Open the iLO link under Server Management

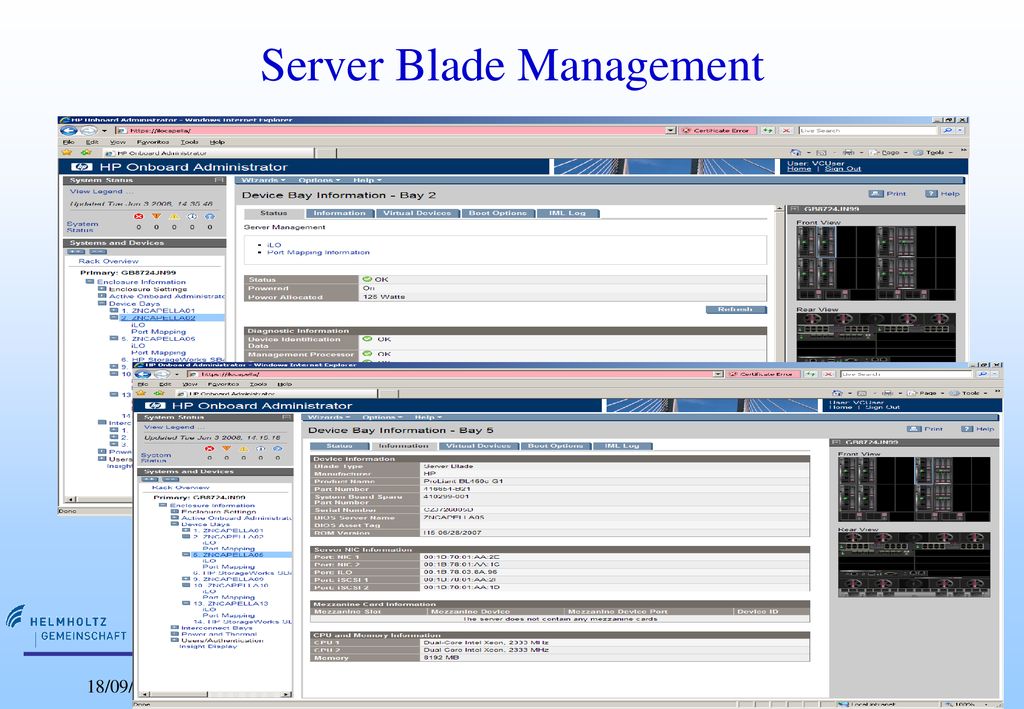(x=274, y=245)
